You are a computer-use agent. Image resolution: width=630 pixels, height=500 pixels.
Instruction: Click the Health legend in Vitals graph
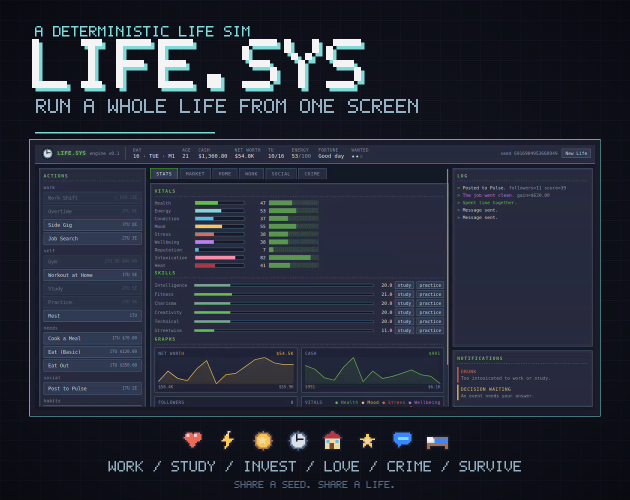click(347, 402)
